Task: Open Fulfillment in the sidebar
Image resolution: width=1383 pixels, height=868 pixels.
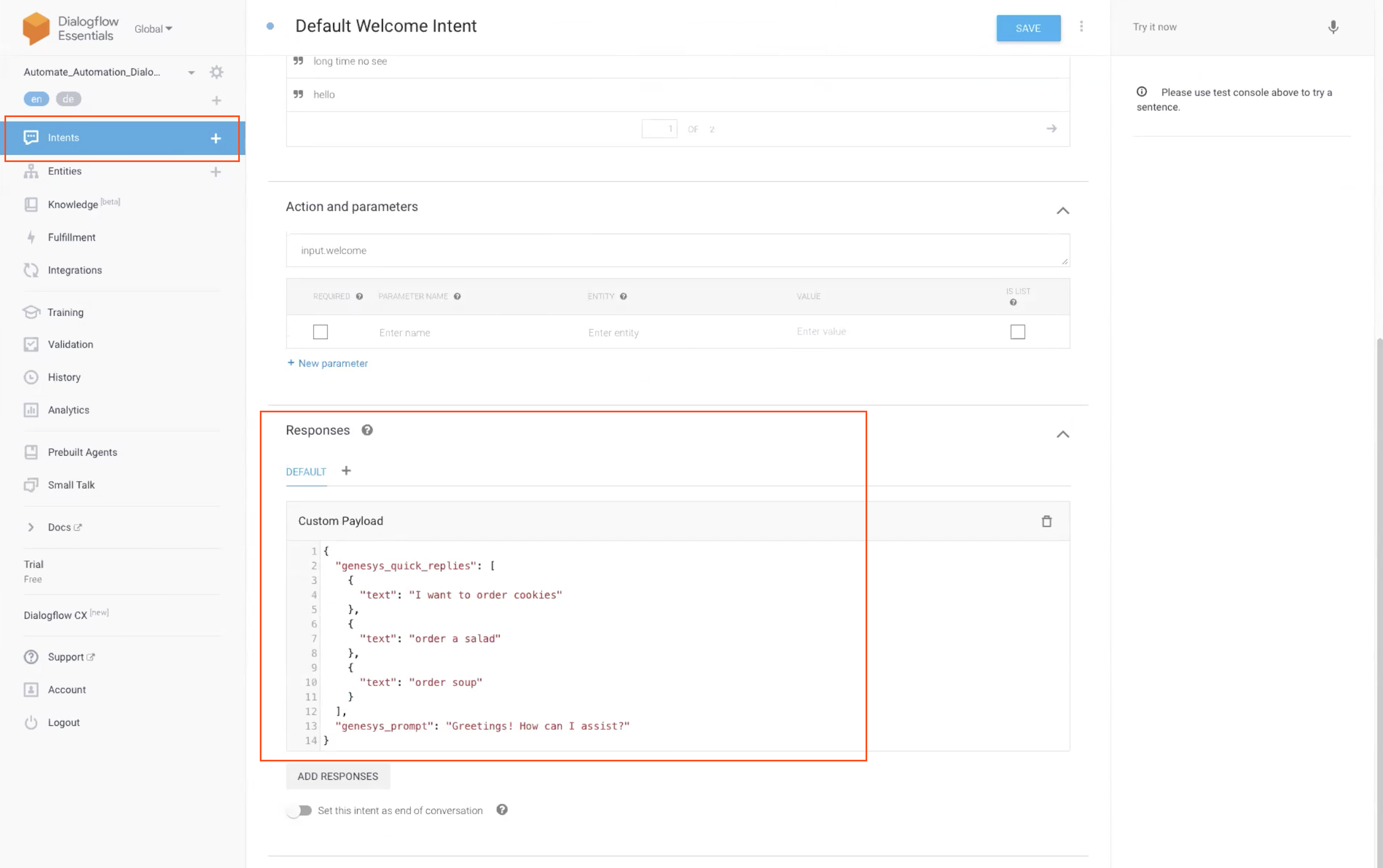Action: click(x=71, y=237)
